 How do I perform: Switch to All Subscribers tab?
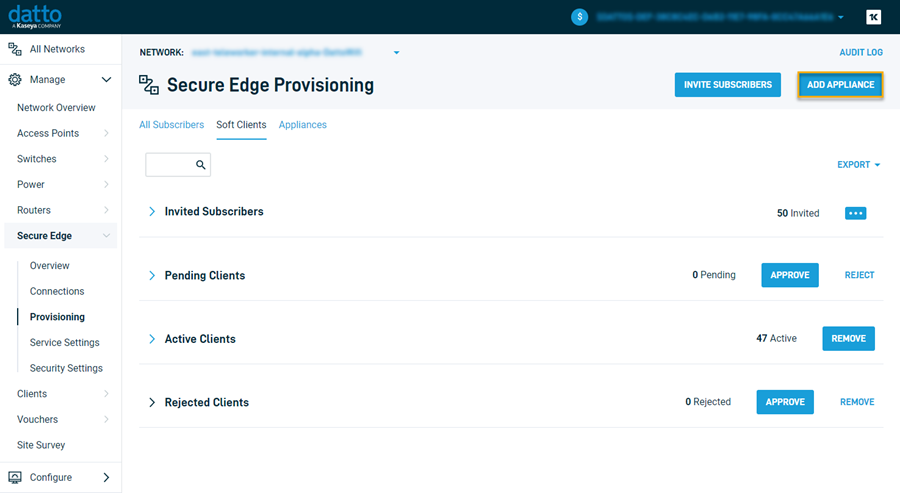[x=172, y=125]
